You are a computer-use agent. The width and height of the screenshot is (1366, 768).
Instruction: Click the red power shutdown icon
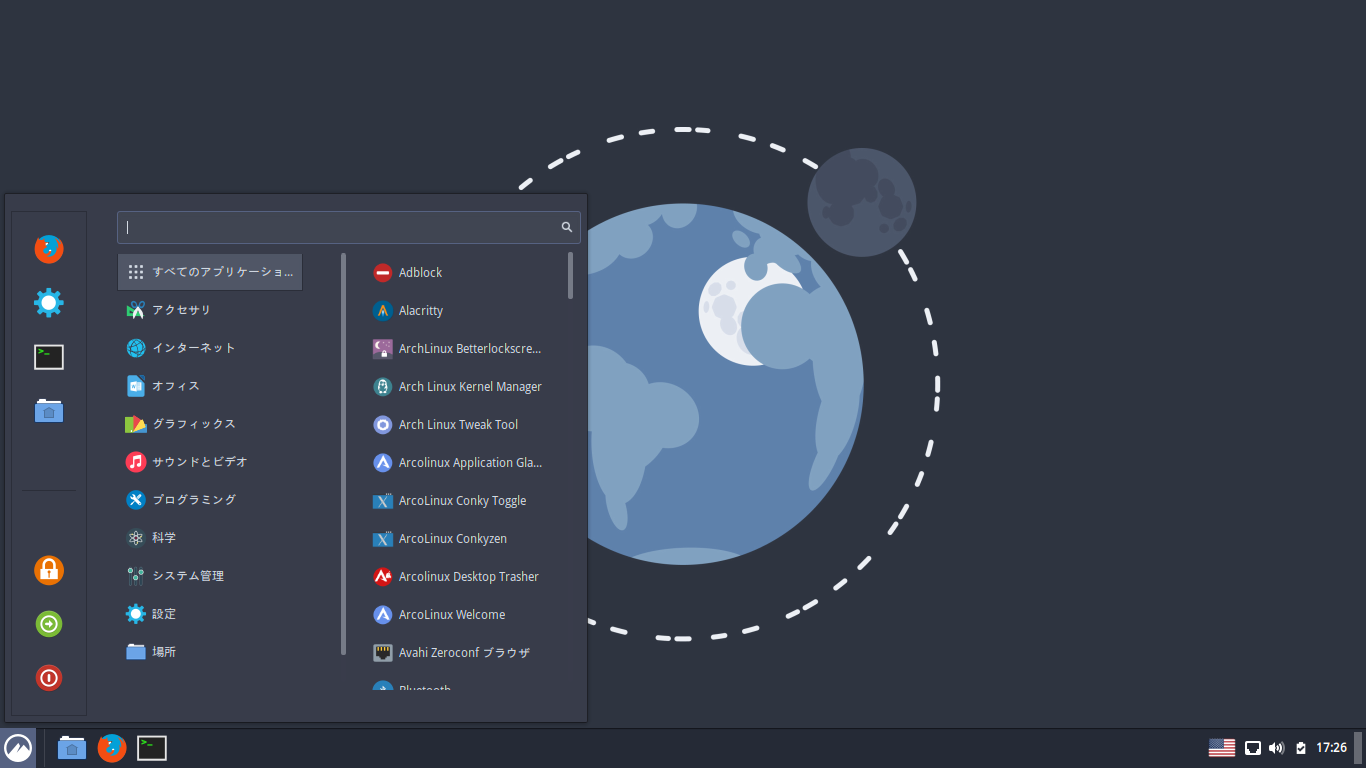pos(49,678)
